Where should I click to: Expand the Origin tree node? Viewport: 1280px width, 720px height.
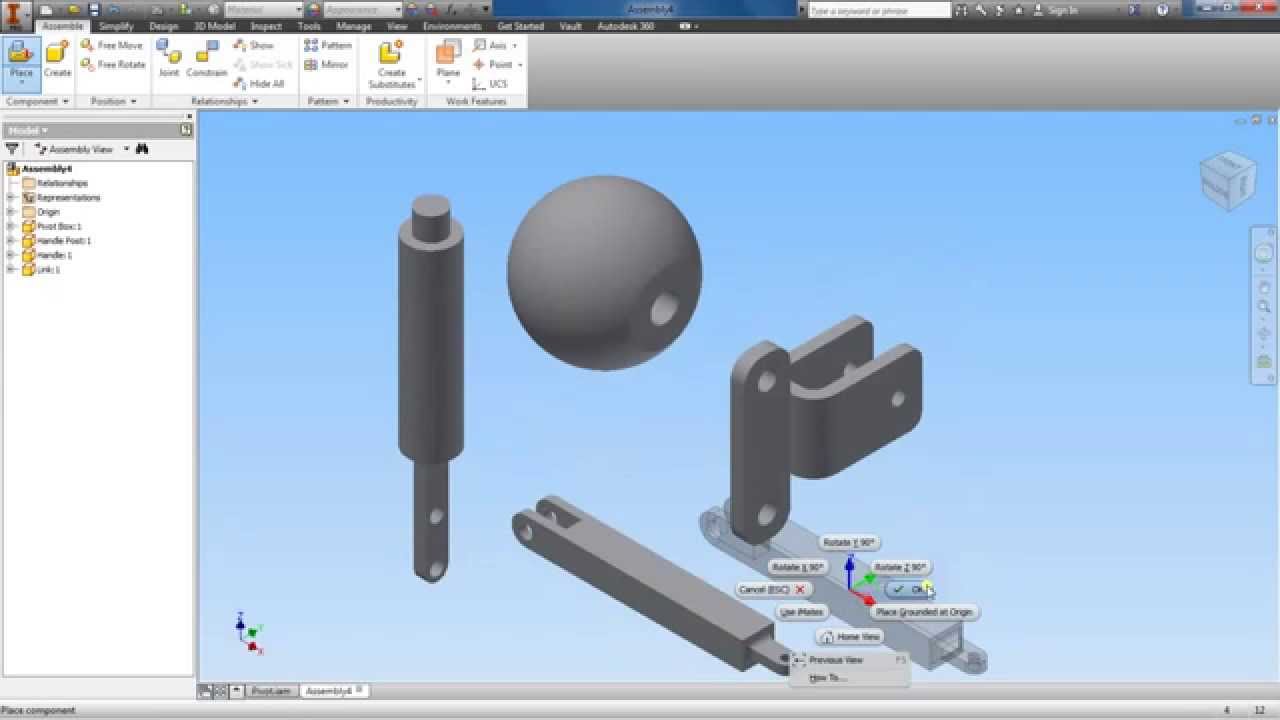[10, 212]
